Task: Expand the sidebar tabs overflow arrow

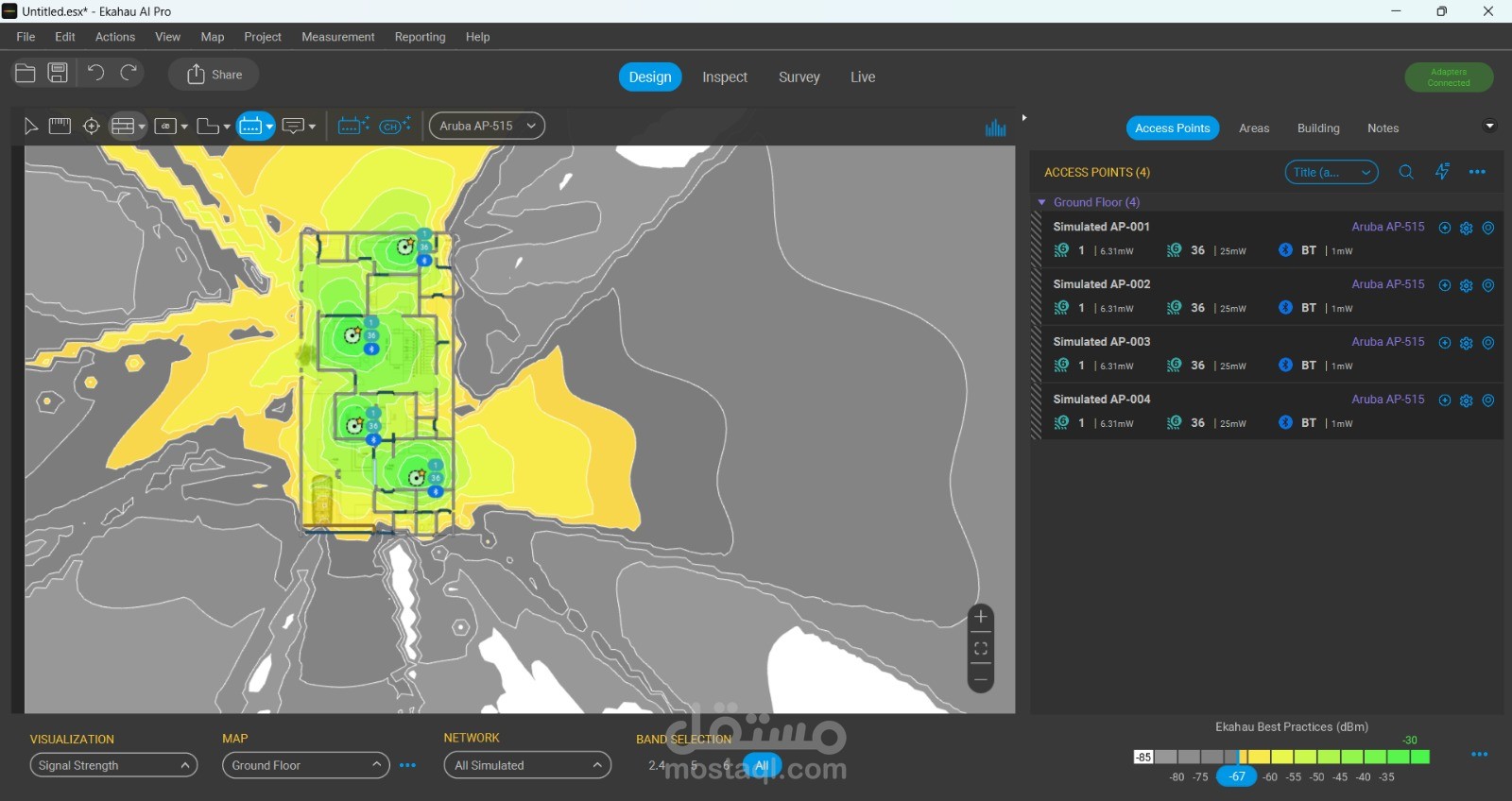Action: (x=1490, y=127)
